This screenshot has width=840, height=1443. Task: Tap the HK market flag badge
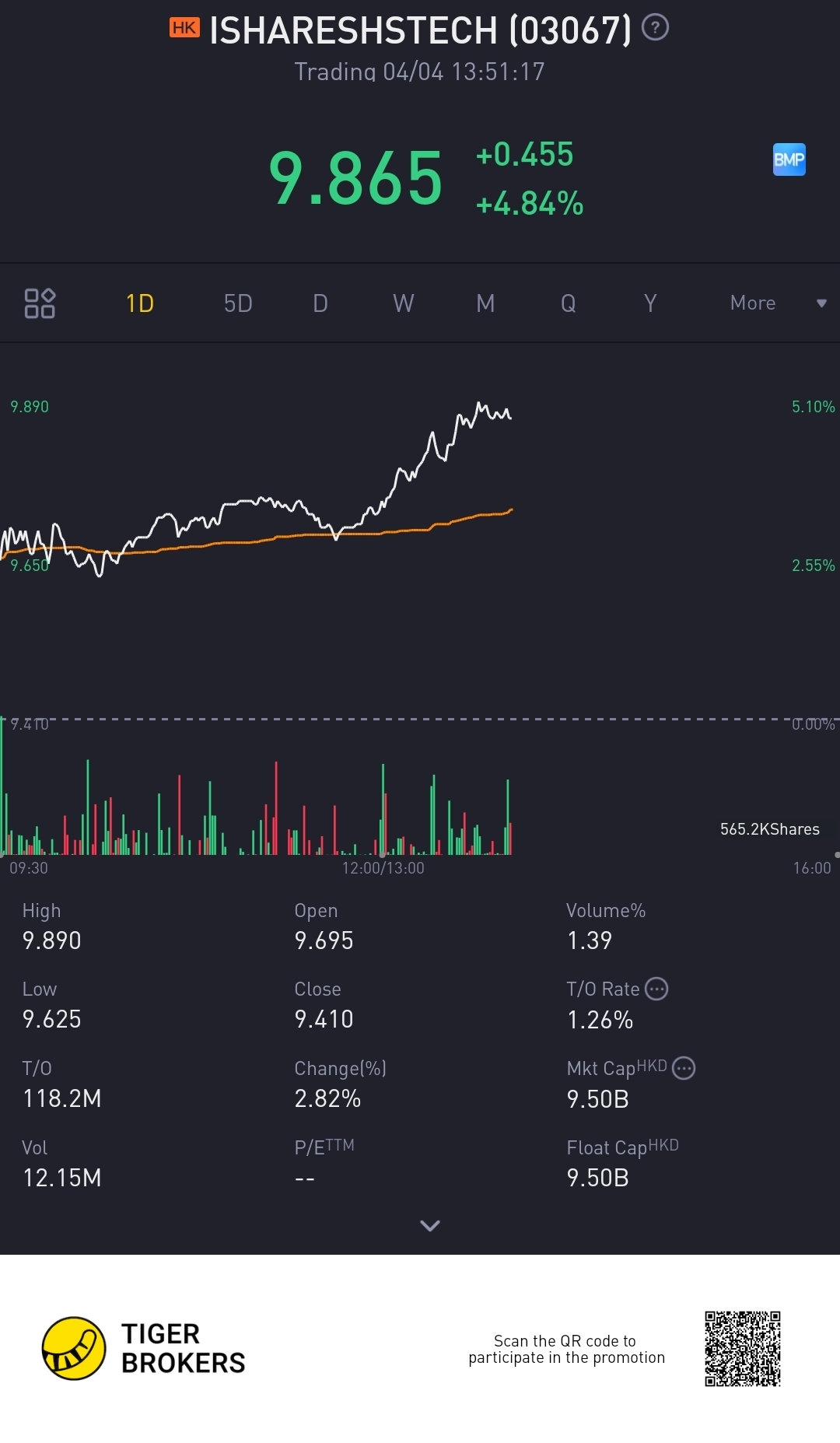184,28
